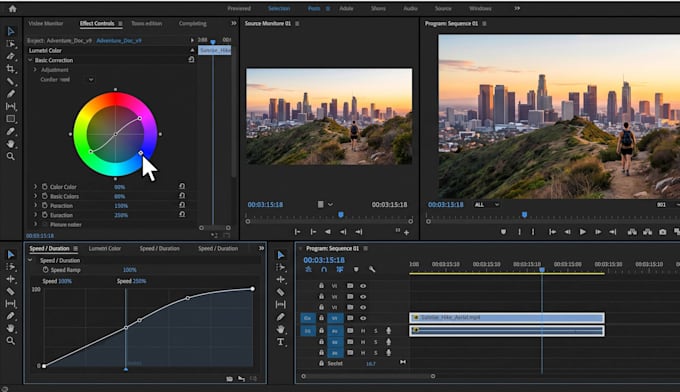Click the camera Export Frame icon
This screenshot has width=680, height=392.
(662, 232)
